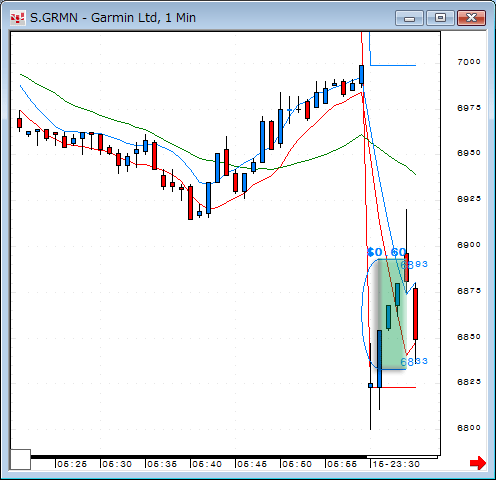Viewport: 496px width, 480px height.
Task: Click the 15-23:30 date axis label
Action: 396,464
